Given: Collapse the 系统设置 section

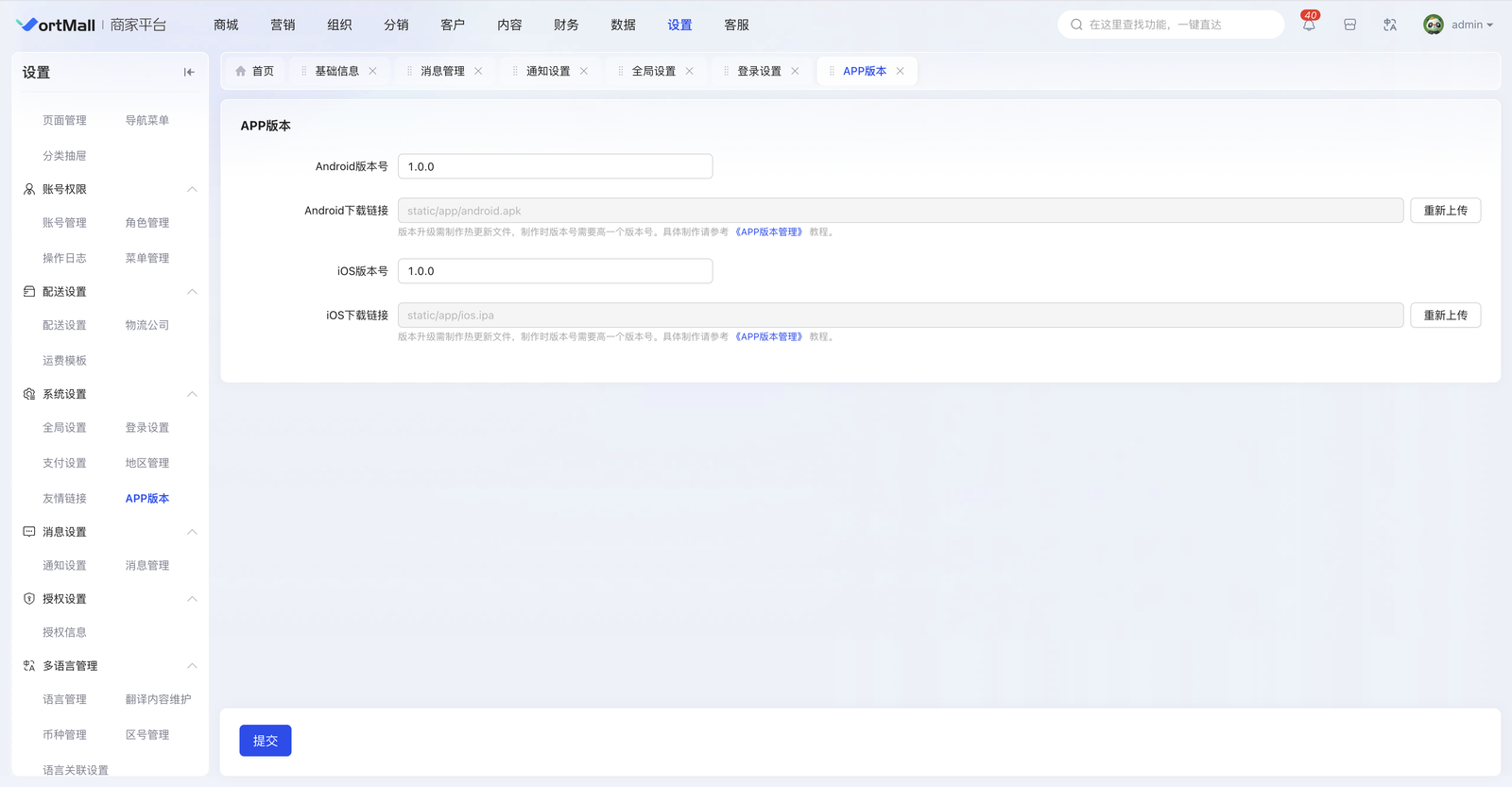Looking at the screenshot, I should (192, 394).
